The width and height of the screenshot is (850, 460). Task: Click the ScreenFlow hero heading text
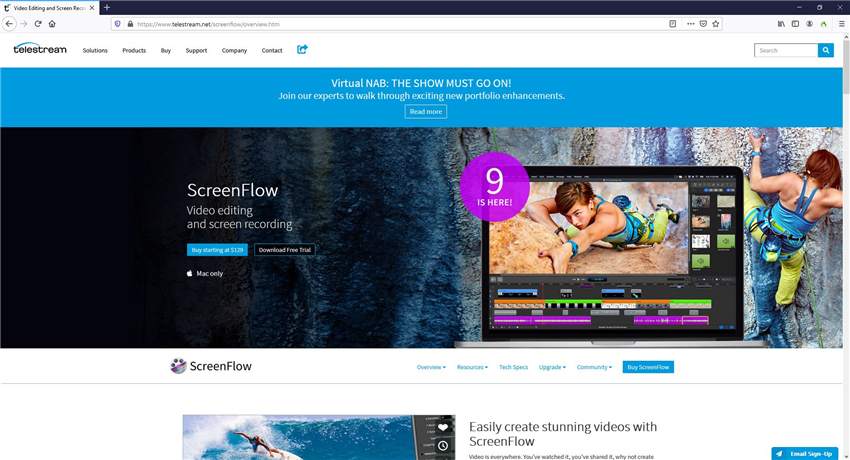click(x=233, y=190)
